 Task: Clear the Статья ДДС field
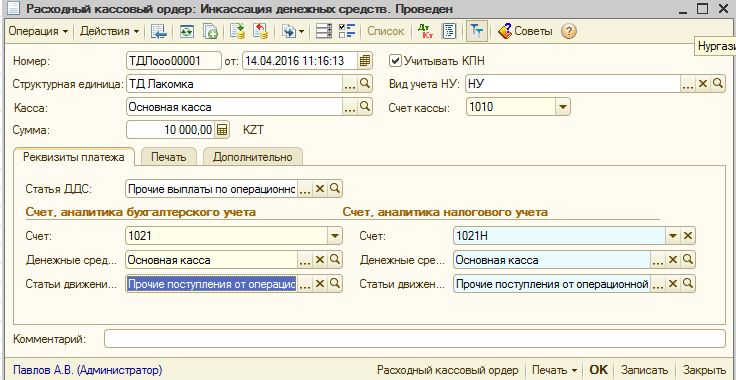320,189
